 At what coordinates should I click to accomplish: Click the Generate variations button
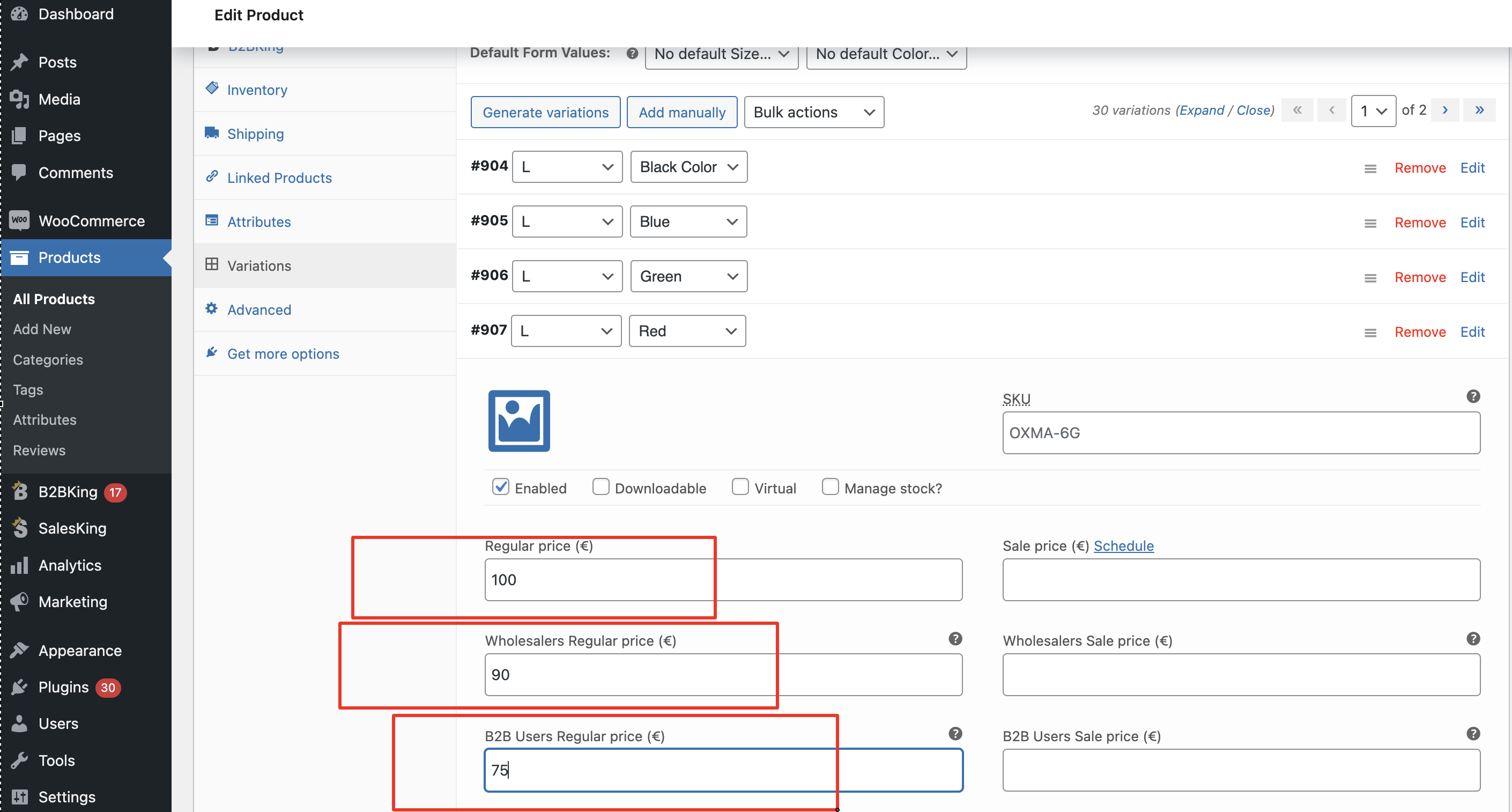click(545, 112)
